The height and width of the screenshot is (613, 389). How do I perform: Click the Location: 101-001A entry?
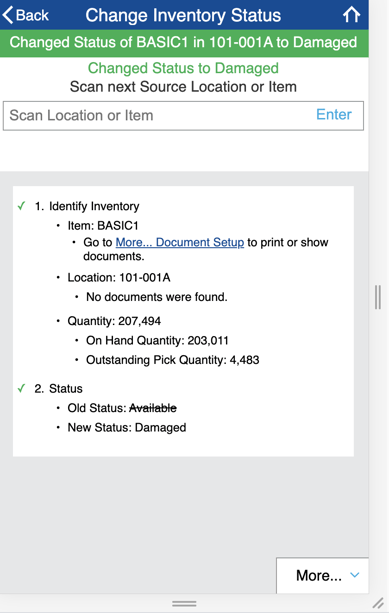click(x=119, y=278)
